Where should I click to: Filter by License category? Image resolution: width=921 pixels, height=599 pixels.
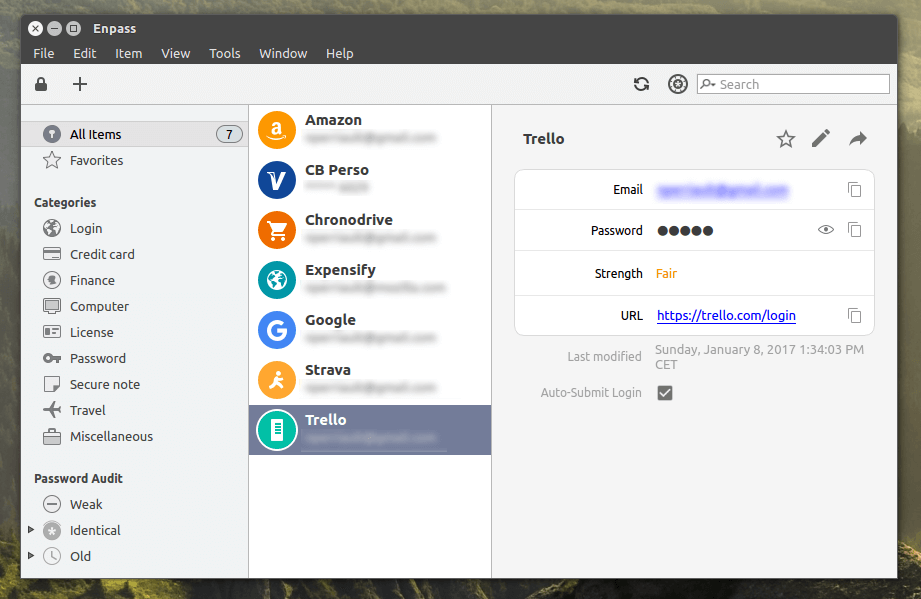click(135, 332)
